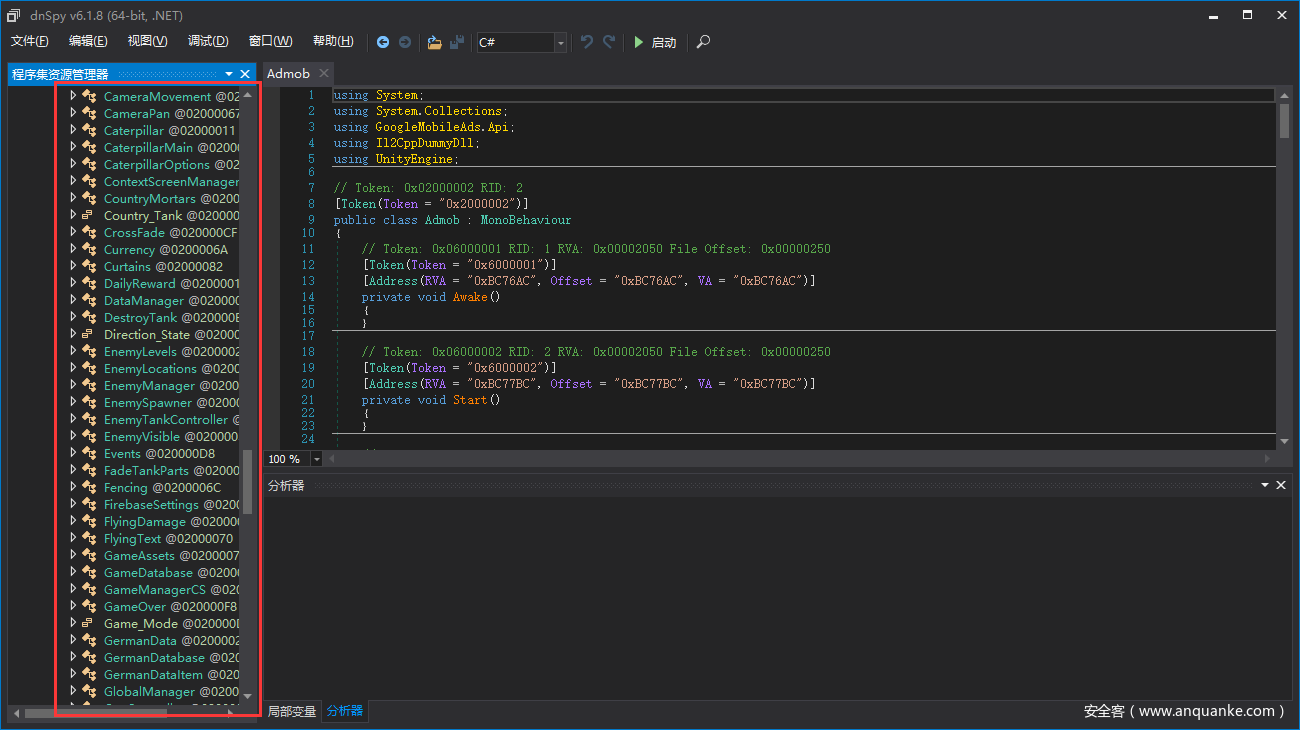Screen dimensions: 1300x730
Task: Expand the EnemyManager tree node
Action: (x=73, y=385)
